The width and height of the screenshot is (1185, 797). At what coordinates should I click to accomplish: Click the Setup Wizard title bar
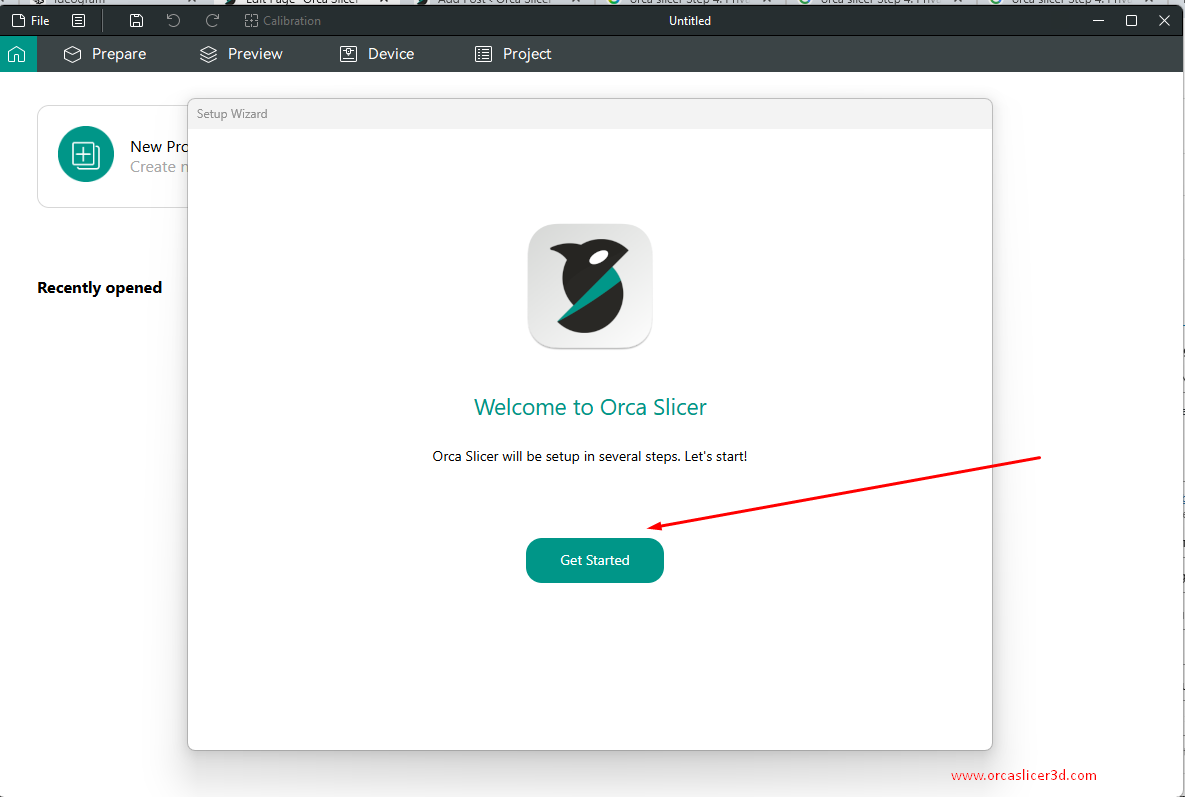tap(589, 114)
